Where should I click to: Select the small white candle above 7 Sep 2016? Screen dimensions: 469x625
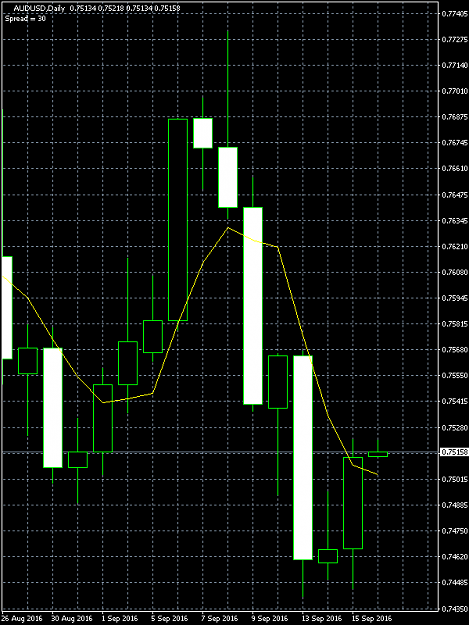(x=203, y=133)
